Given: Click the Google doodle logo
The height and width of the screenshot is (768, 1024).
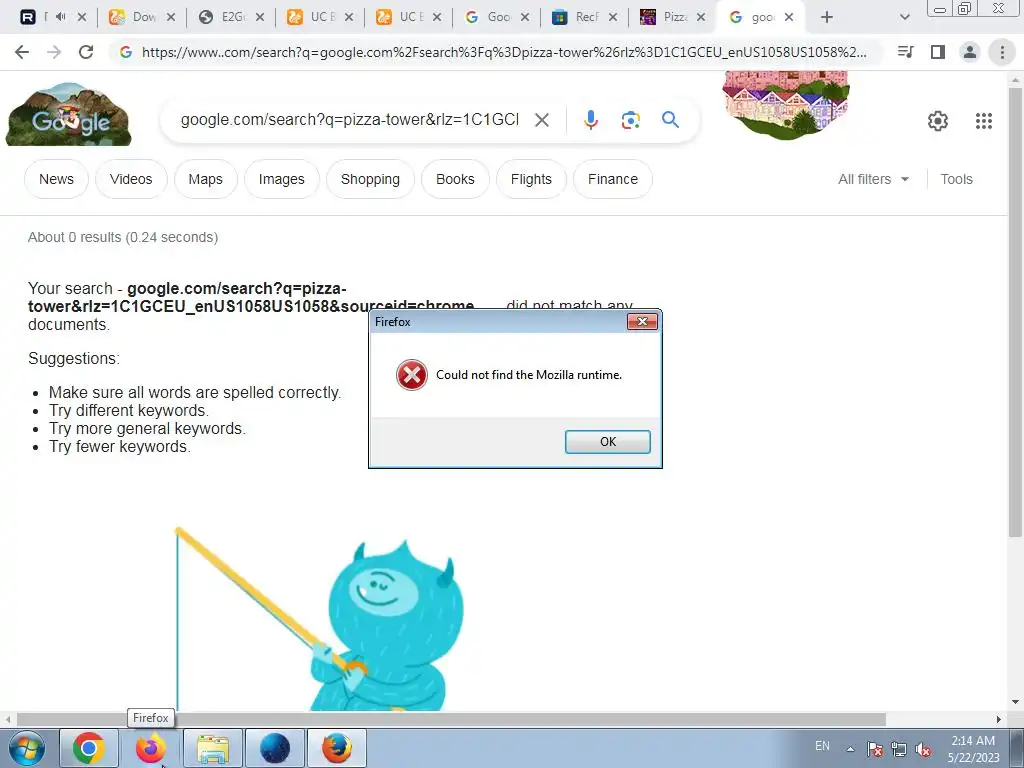Looking at the screenshot, I should [x=69, y=114].
